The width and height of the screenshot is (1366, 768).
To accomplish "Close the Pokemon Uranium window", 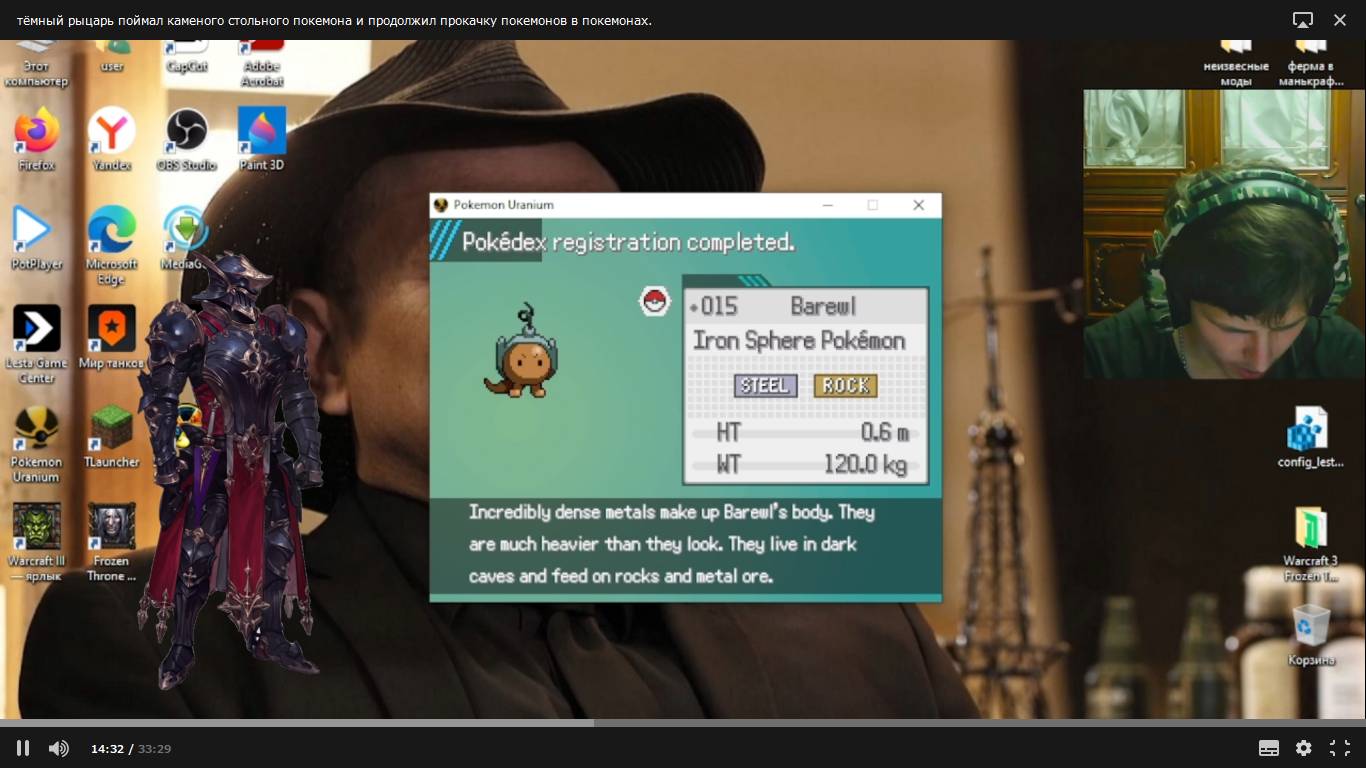I will tap(918, 205).
